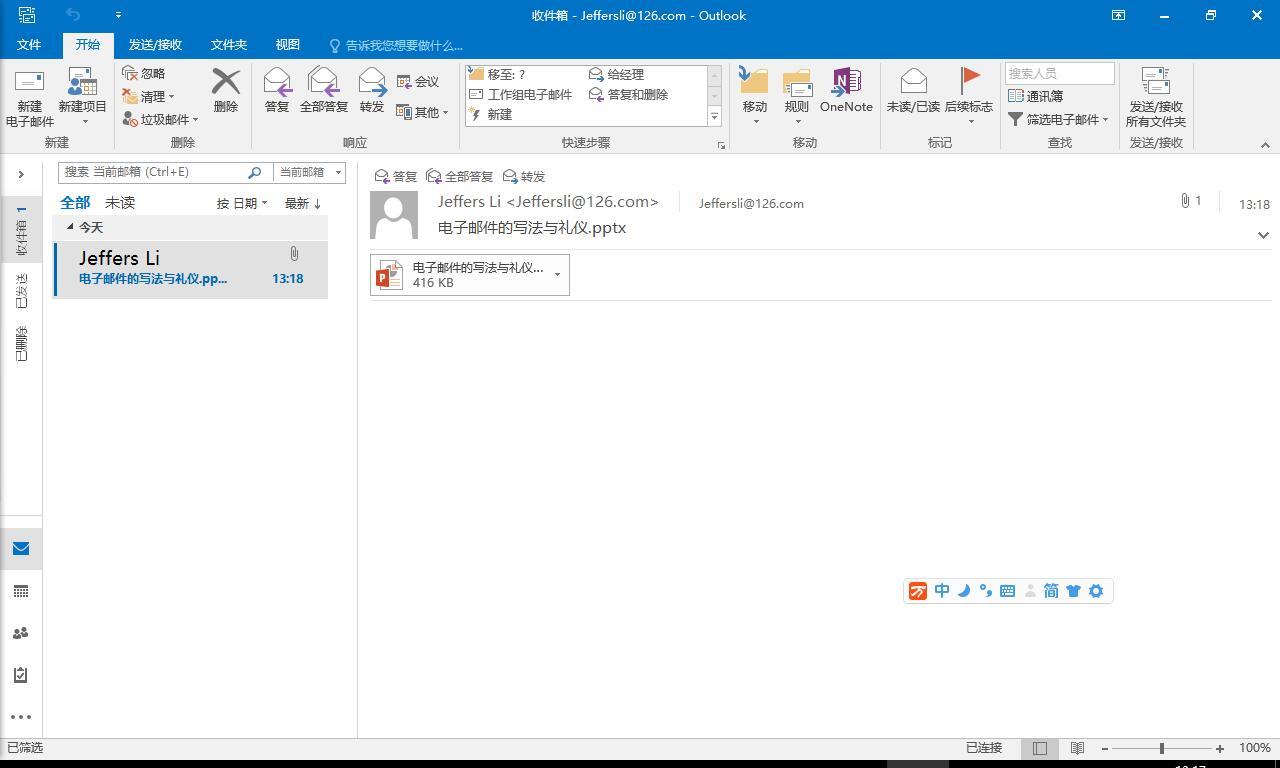Click Send/Receive All Folders (发送/接收所有文件夹) icon

click(x=1155, y=82)
